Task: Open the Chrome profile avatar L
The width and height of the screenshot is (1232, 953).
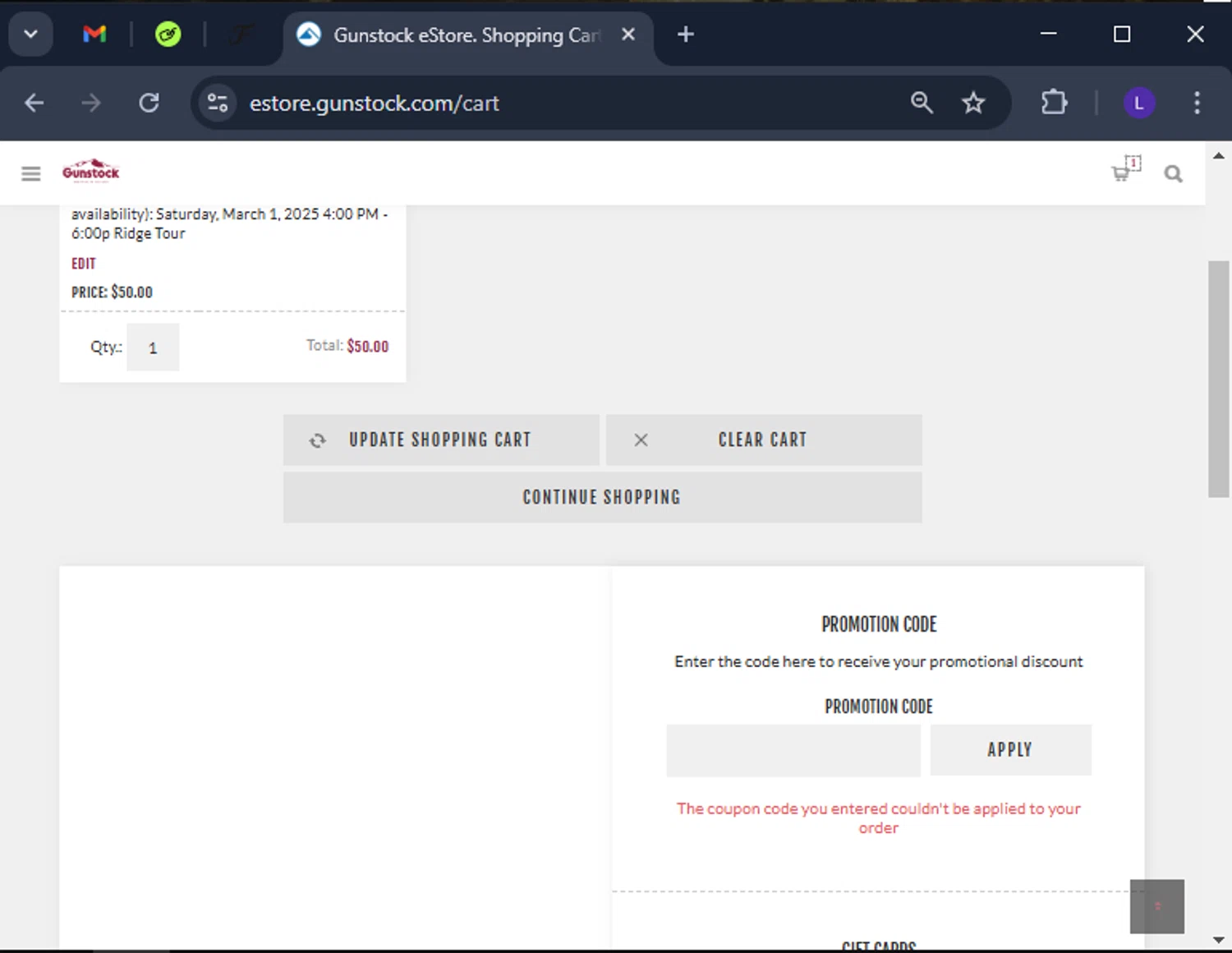Action: coord(1138,103)
